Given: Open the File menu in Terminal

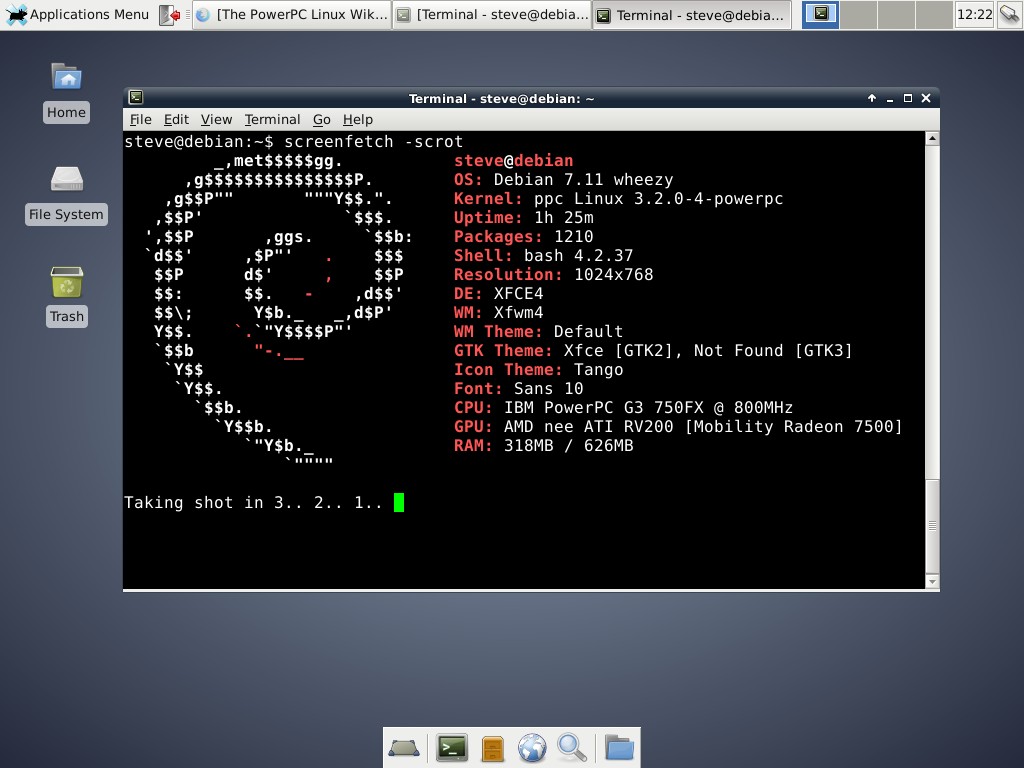Looking at the screenshot, I should click(x=140, y=120).
